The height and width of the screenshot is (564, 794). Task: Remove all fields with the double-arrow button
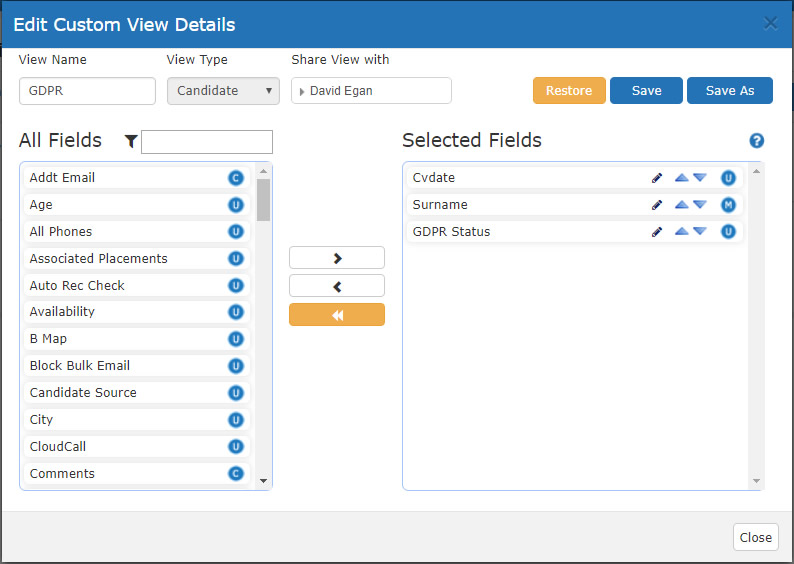tap(337, 315)
